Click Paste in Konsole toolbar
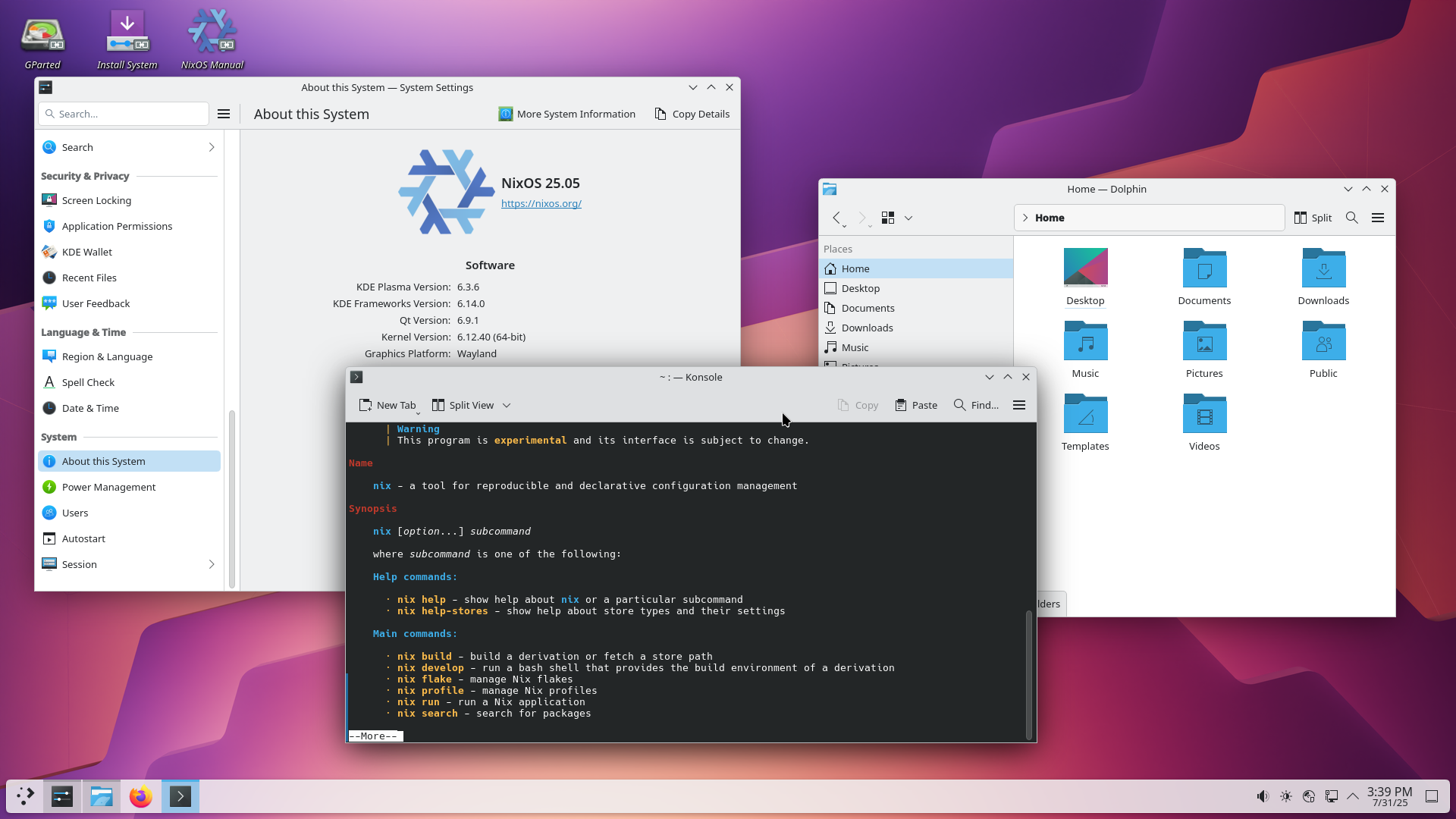This screenshot has height=819, width=1456. (916, 405)
